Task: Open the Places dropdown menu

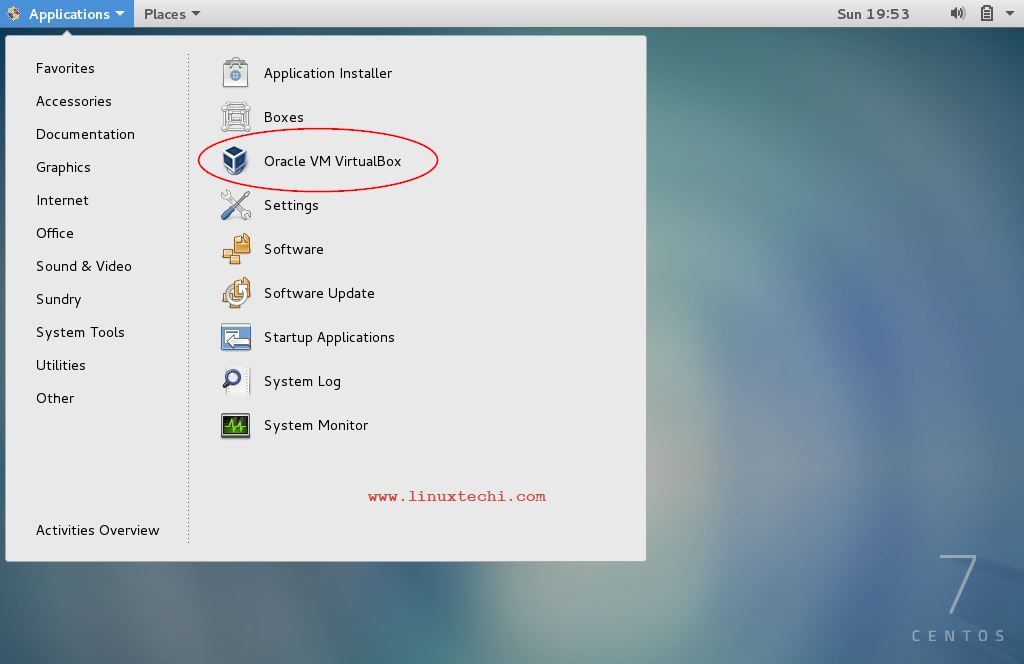Action: (172, 14)
